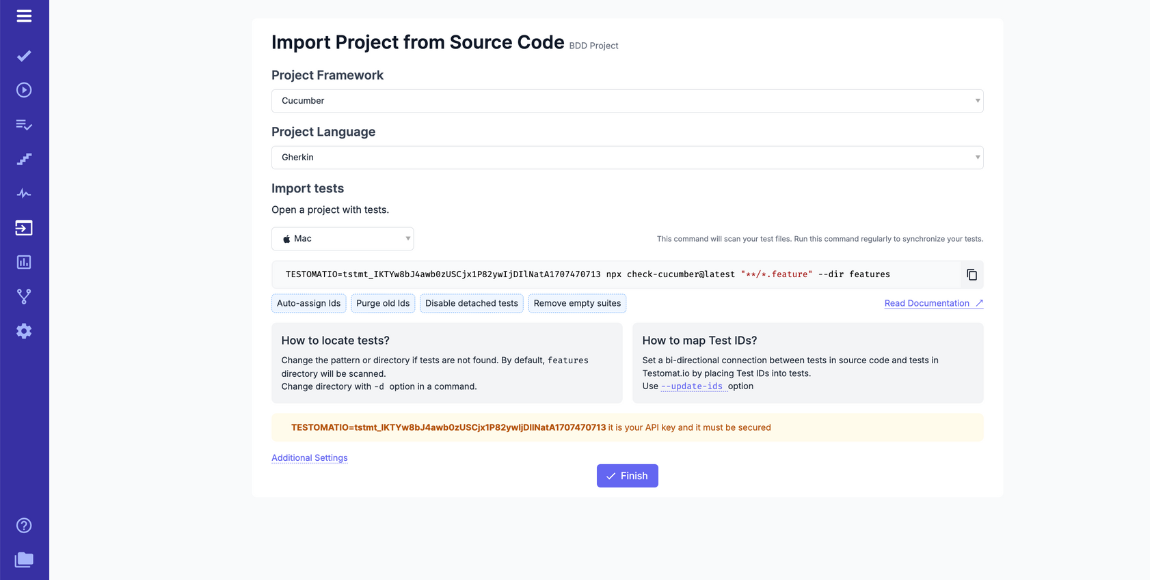
Task: View Analytics via the bar chart icon
Action: tap(24, 261)
